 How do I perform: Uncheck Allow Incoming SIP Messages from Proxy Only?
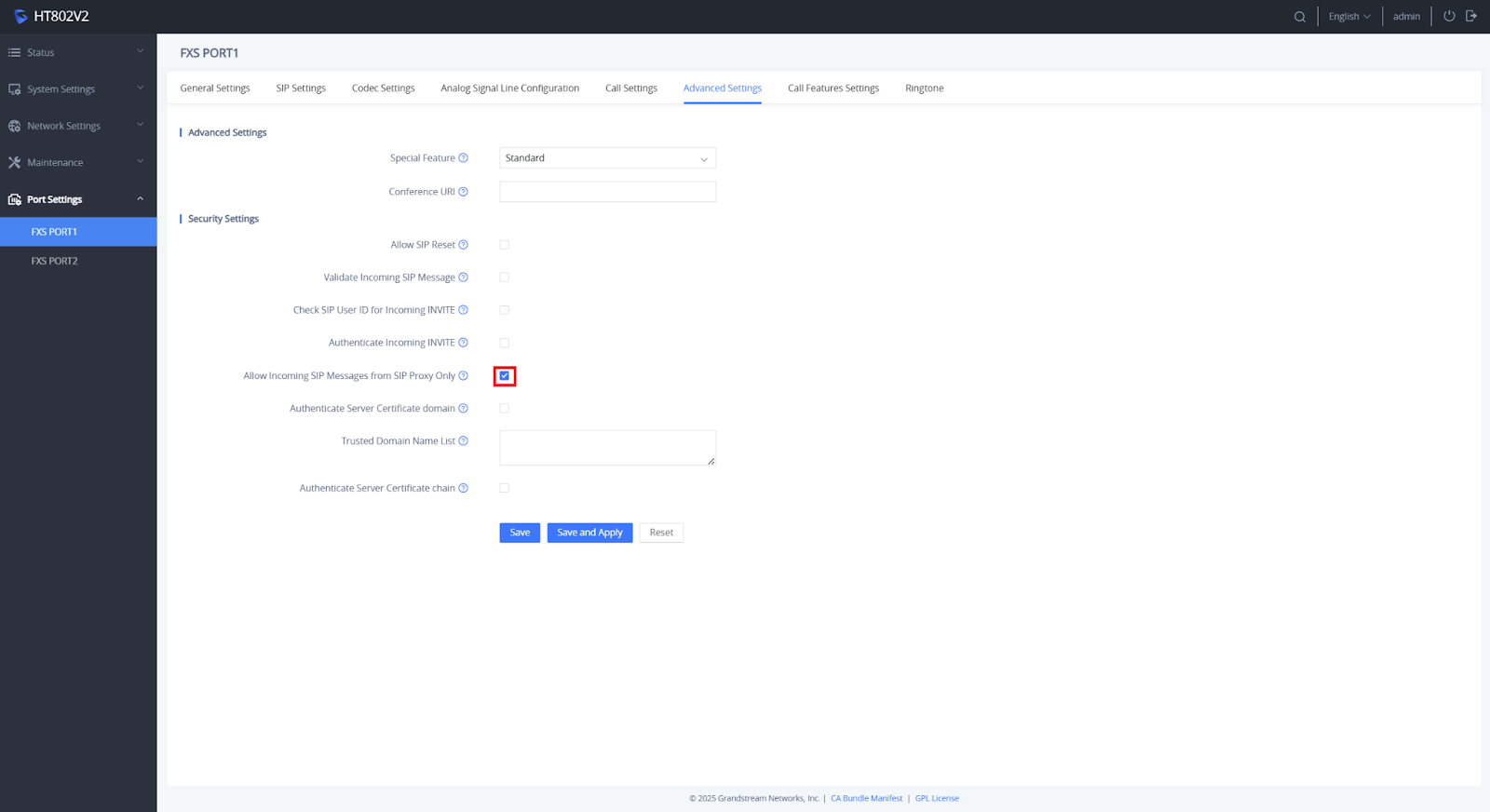point(504,376)
